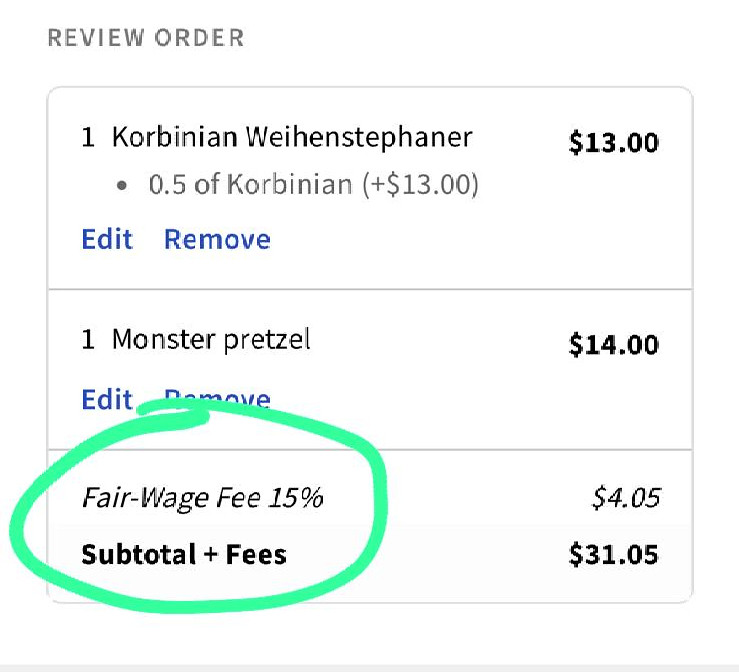Image resolution: width=739 pixels, height=672 pixels.
Task: Click the bold $13.00 item price
Action: pos(613,142)
